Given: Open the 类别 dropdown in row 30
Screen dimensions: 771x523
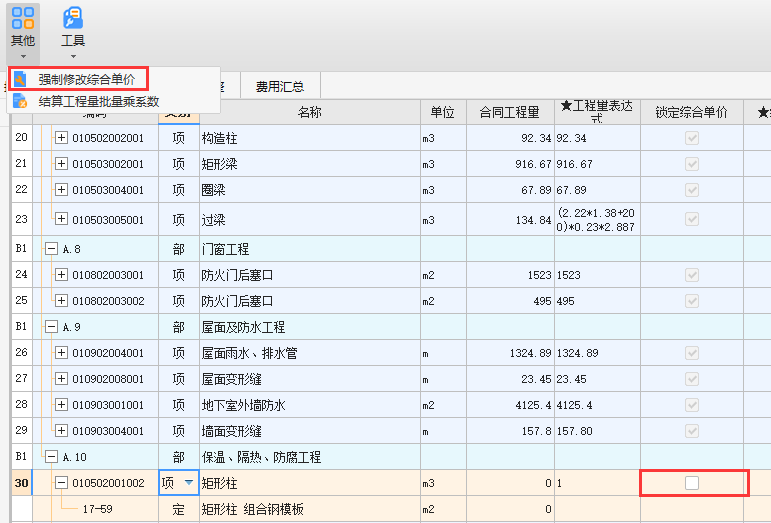Looking at the screenshot, I should (x=189, y=483).
